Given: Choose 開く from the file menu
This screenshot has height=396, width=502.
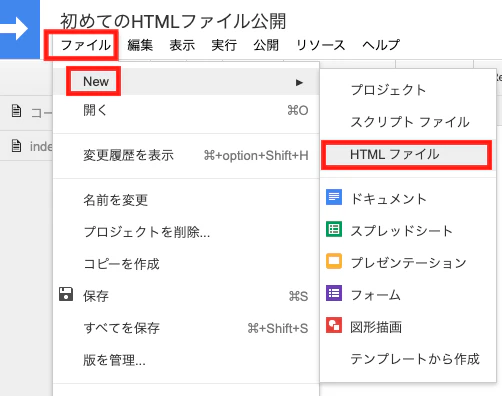Looking at the screenshot, I should tap(186, 110).
